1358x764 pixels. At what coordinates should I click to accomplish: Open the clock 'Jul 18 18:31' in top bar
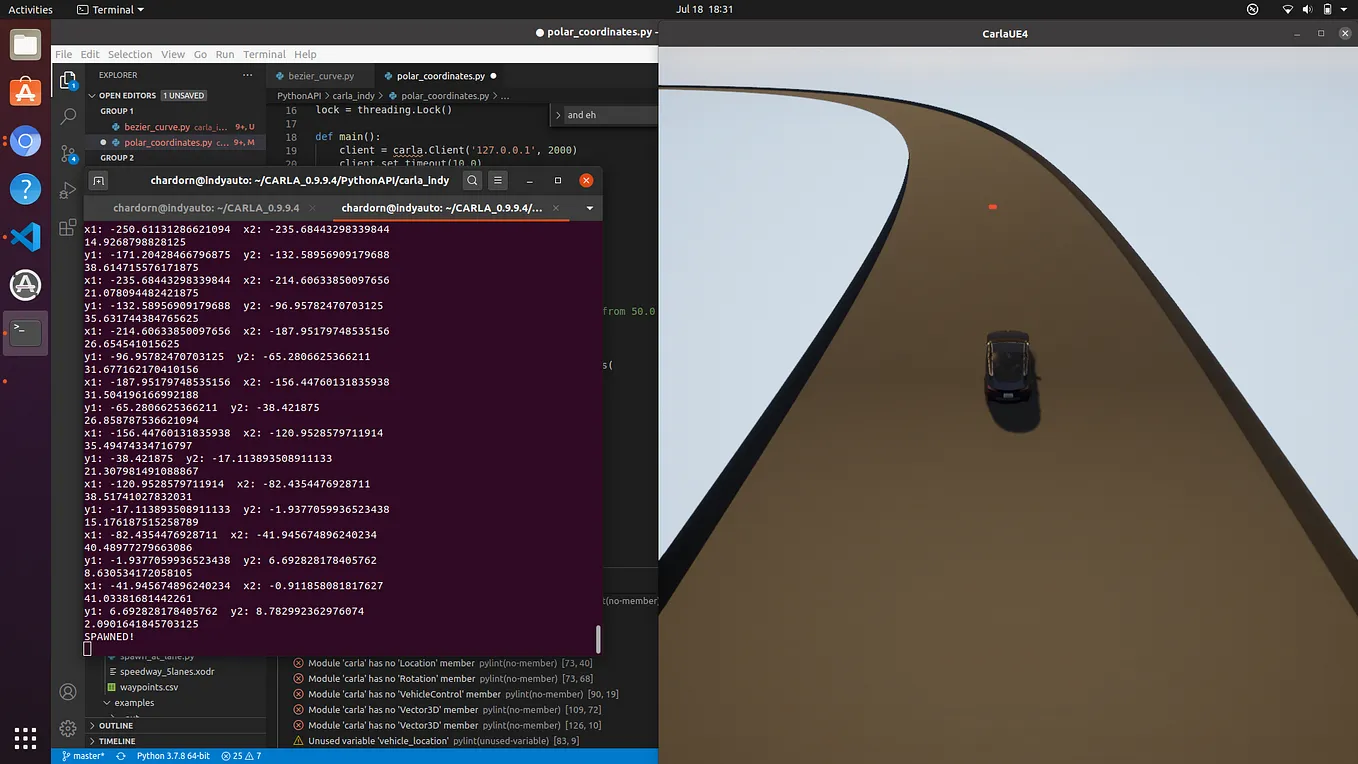tap(704, 9)
